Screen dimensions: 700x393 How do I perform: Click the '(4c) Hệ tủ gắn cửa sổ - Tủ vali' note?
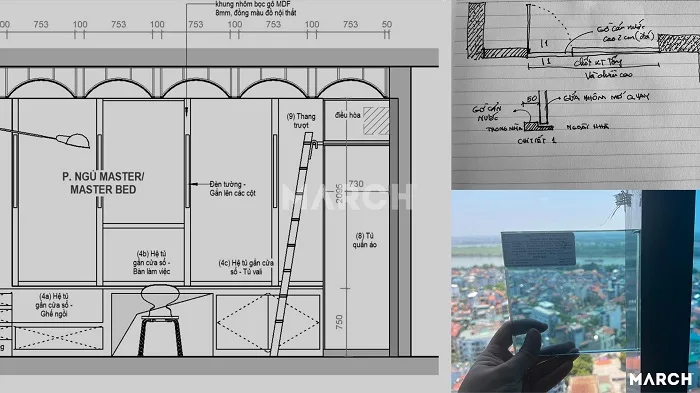(246, 267)
